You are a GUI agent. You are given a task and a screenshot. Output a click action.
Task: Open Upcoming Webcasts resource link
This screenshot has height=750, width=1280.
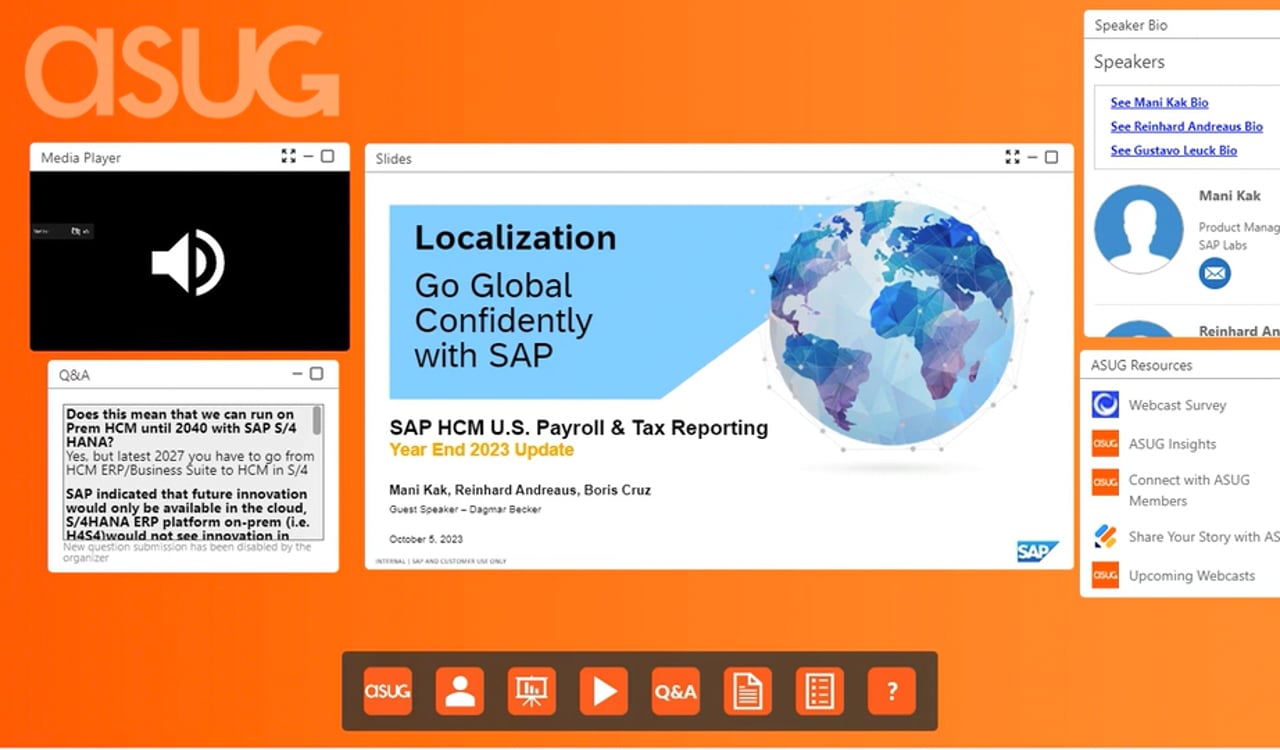click(1191, 576)
